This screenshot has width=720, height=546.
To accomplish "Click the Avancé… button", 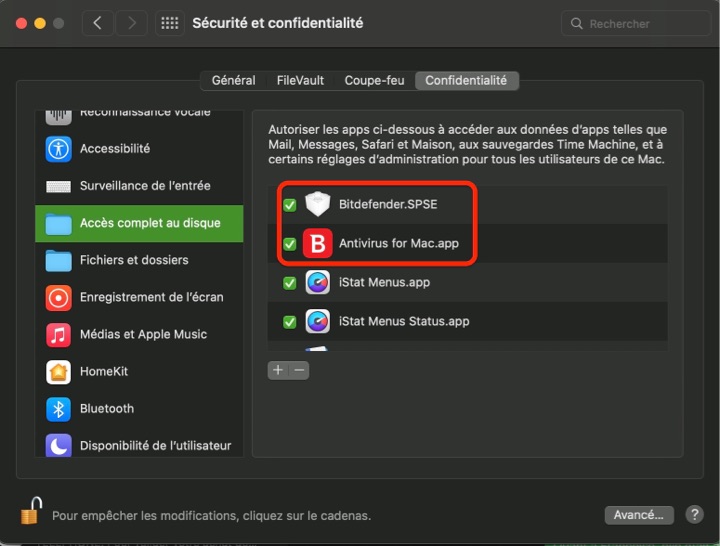I will 638,515.
